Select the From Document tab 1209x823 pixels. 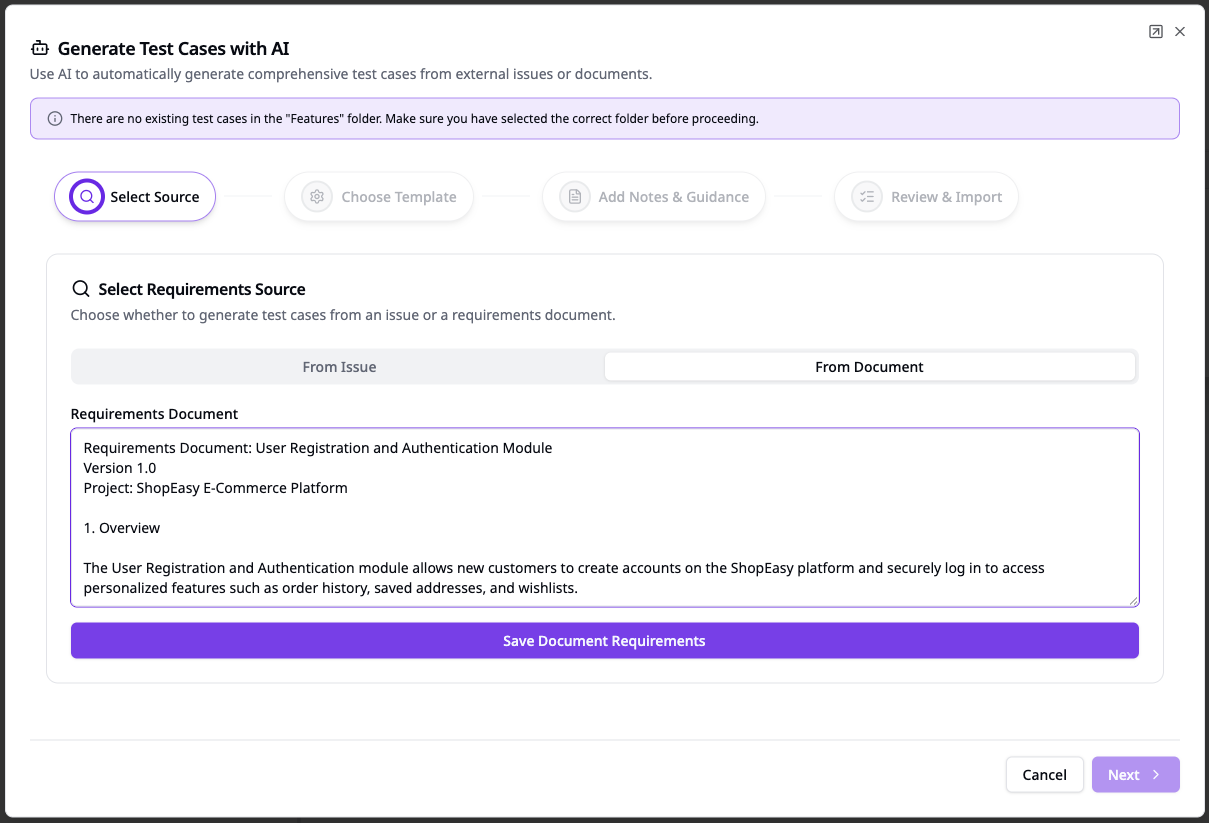pos(869,366)
